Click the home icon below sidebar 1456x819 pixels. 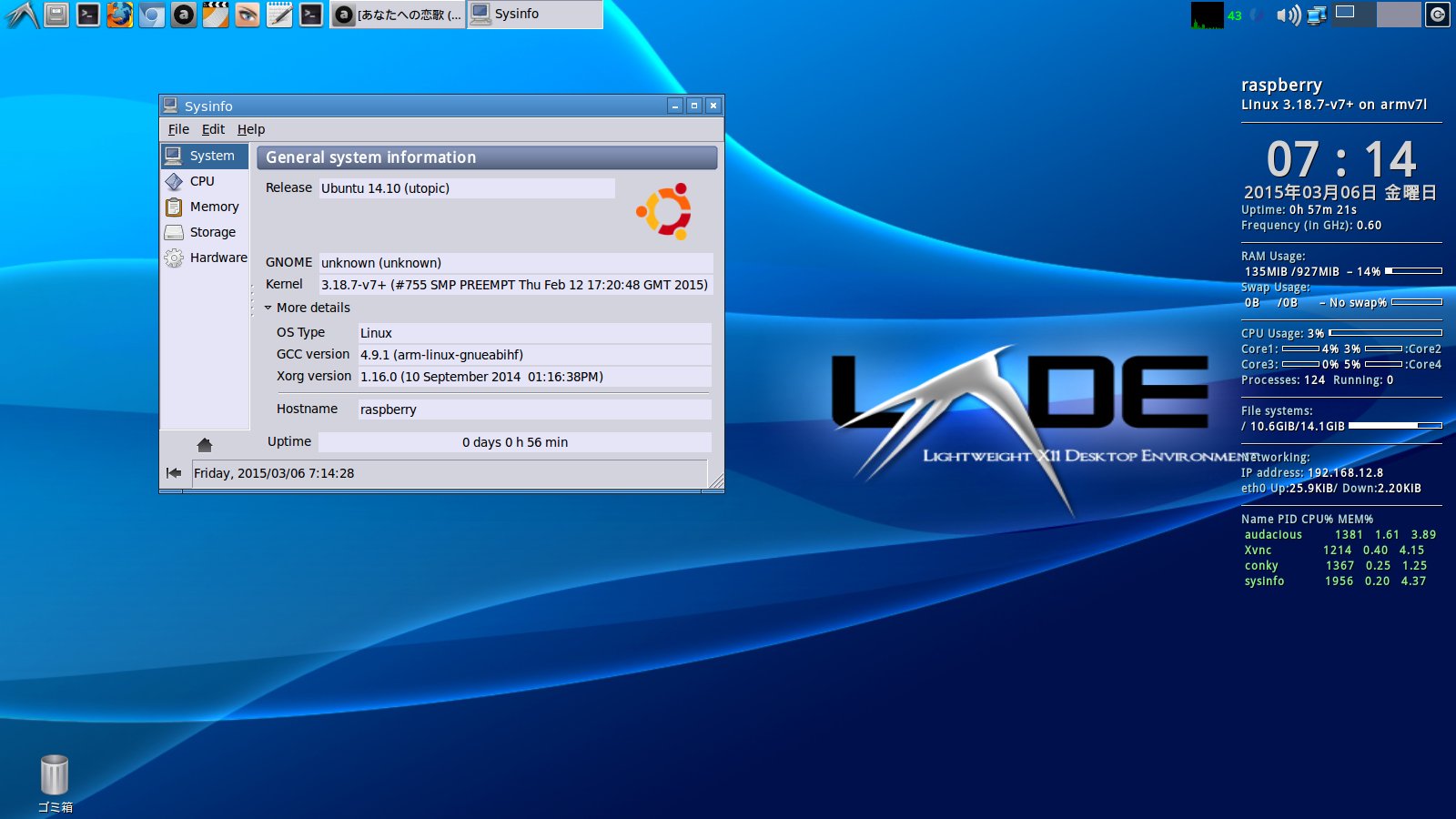(205, 445)
